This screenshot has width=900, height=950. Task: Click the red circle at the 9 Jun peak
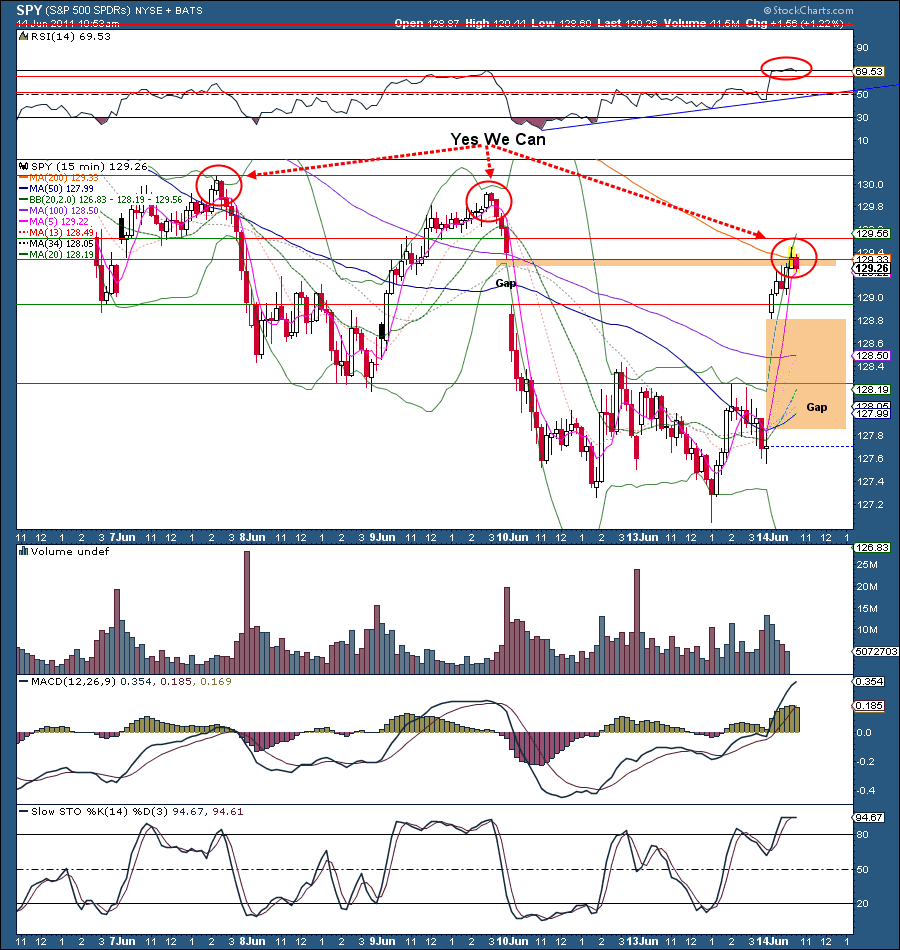(489, 201)
